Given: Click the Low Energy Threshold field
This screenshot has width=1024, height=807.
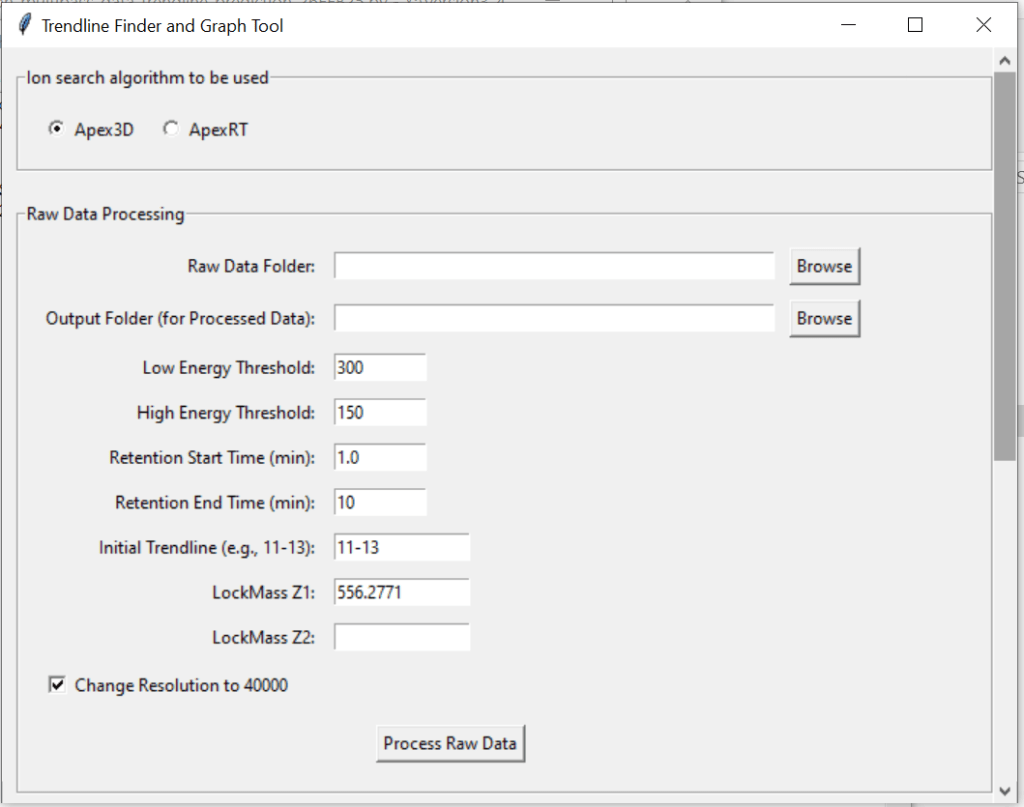Looking at the screenshot, I should coord(380,367).
